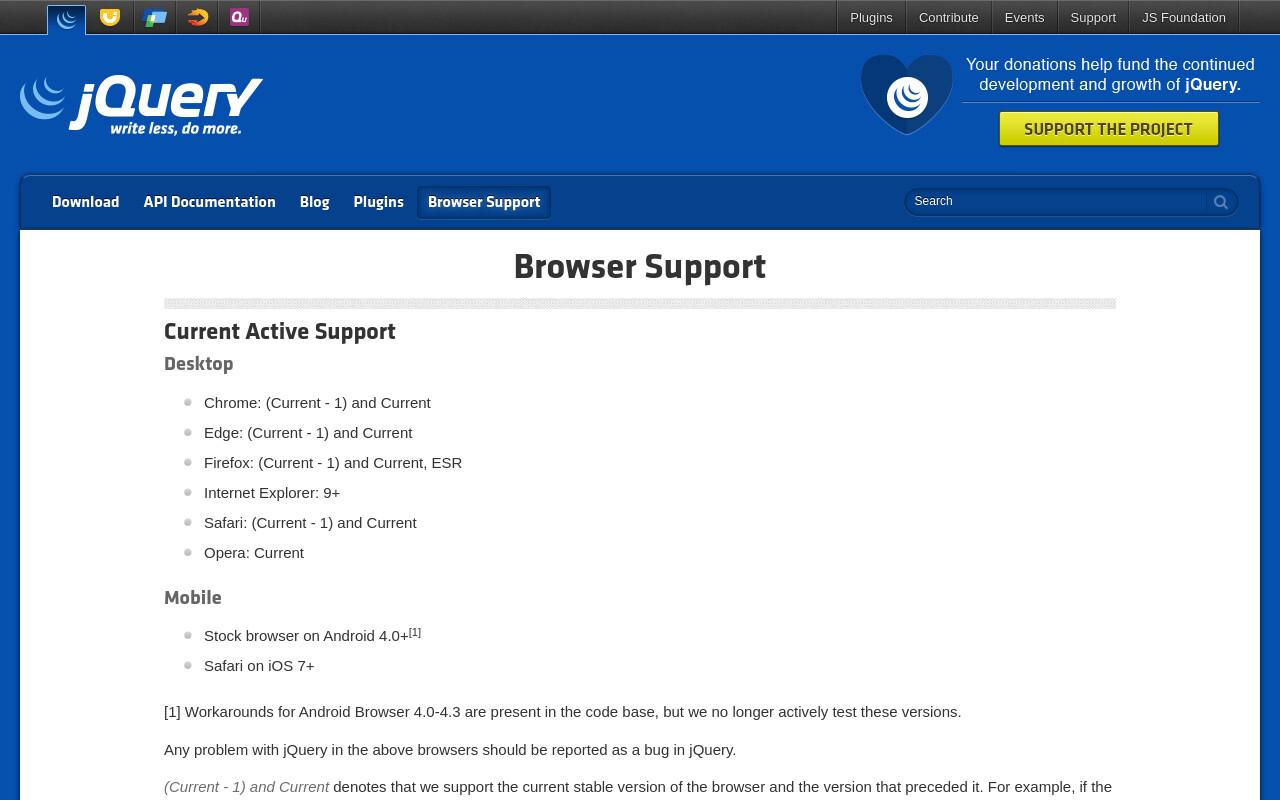Viewport: 1280px width, 800px height.
Task: Click the Opera: Current list item
Action: [x=254, y=553]
